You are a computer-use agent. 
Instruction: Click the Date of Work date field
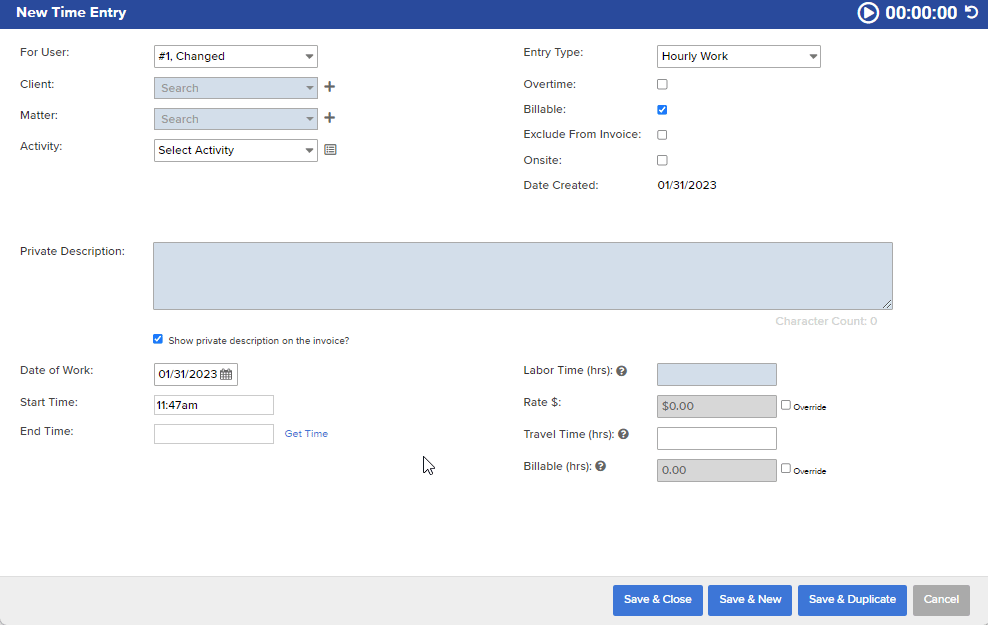pyautogui.click(x=195, y=374)
